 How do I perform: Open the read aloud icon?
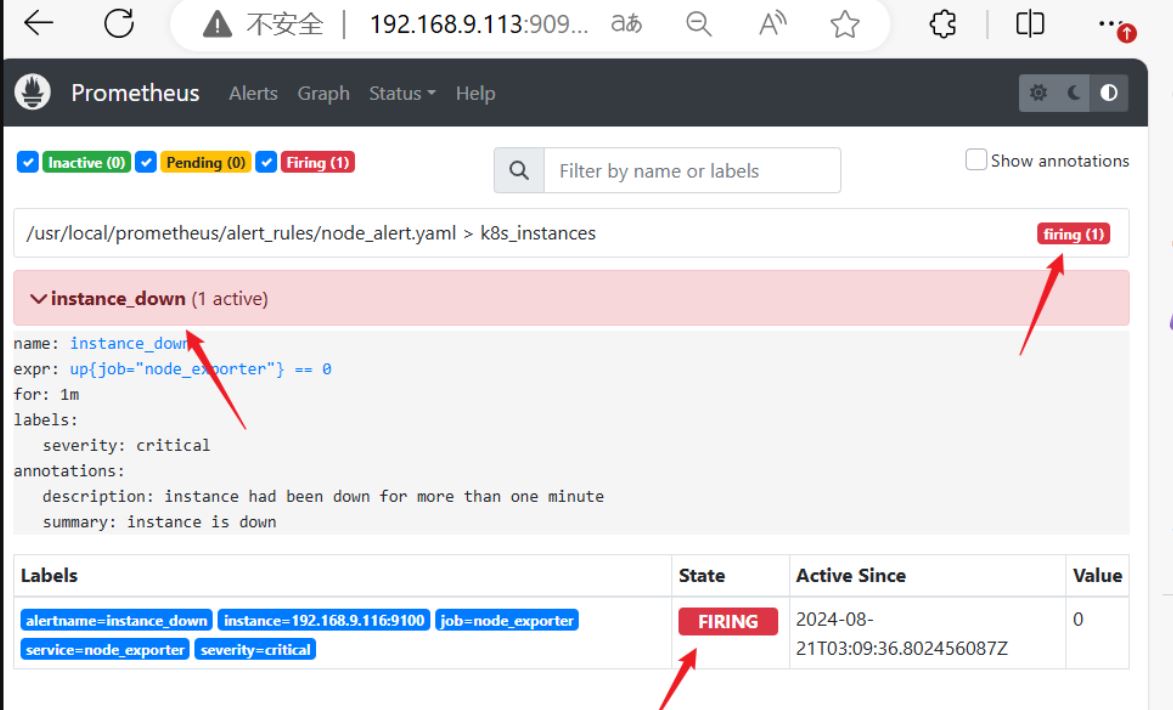click(772, 24)
